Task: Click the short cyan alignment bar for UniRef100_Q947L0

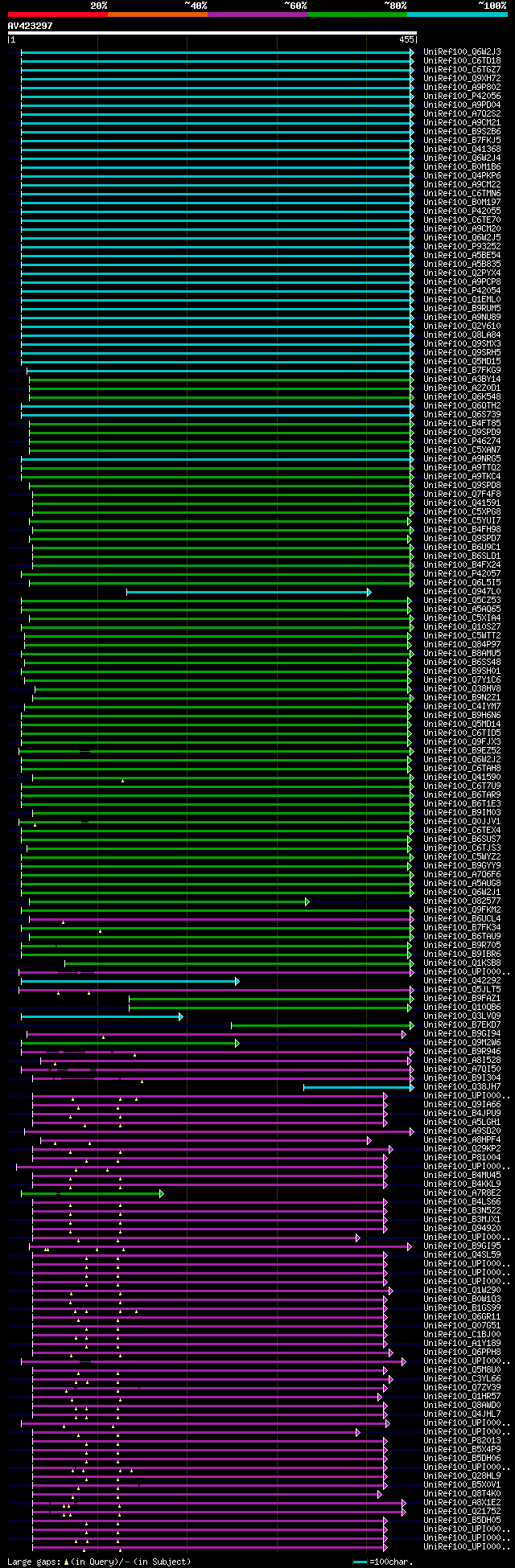Action: click(x=249, y=593)
